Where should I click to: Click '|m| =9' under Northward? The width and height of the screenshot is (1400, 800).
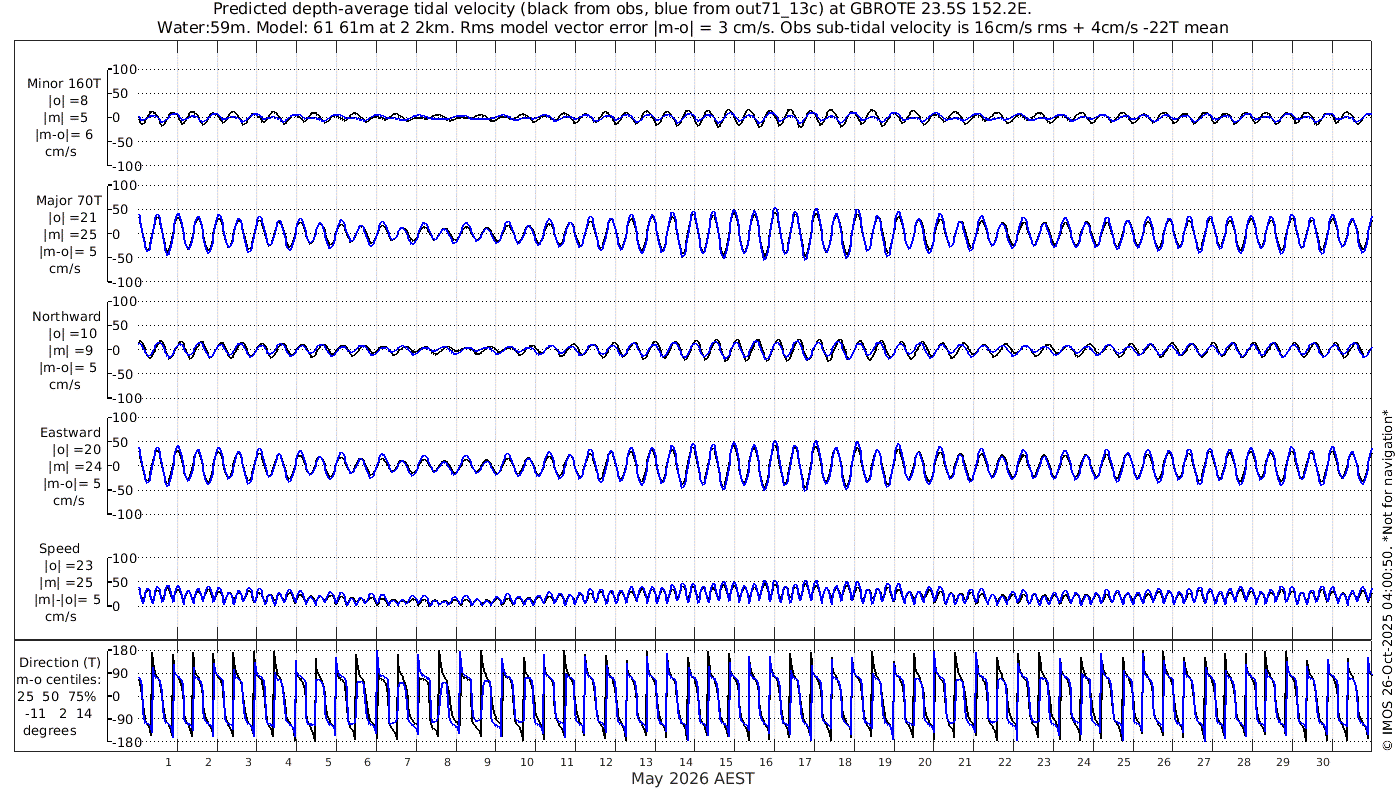(x=68, y=351)
